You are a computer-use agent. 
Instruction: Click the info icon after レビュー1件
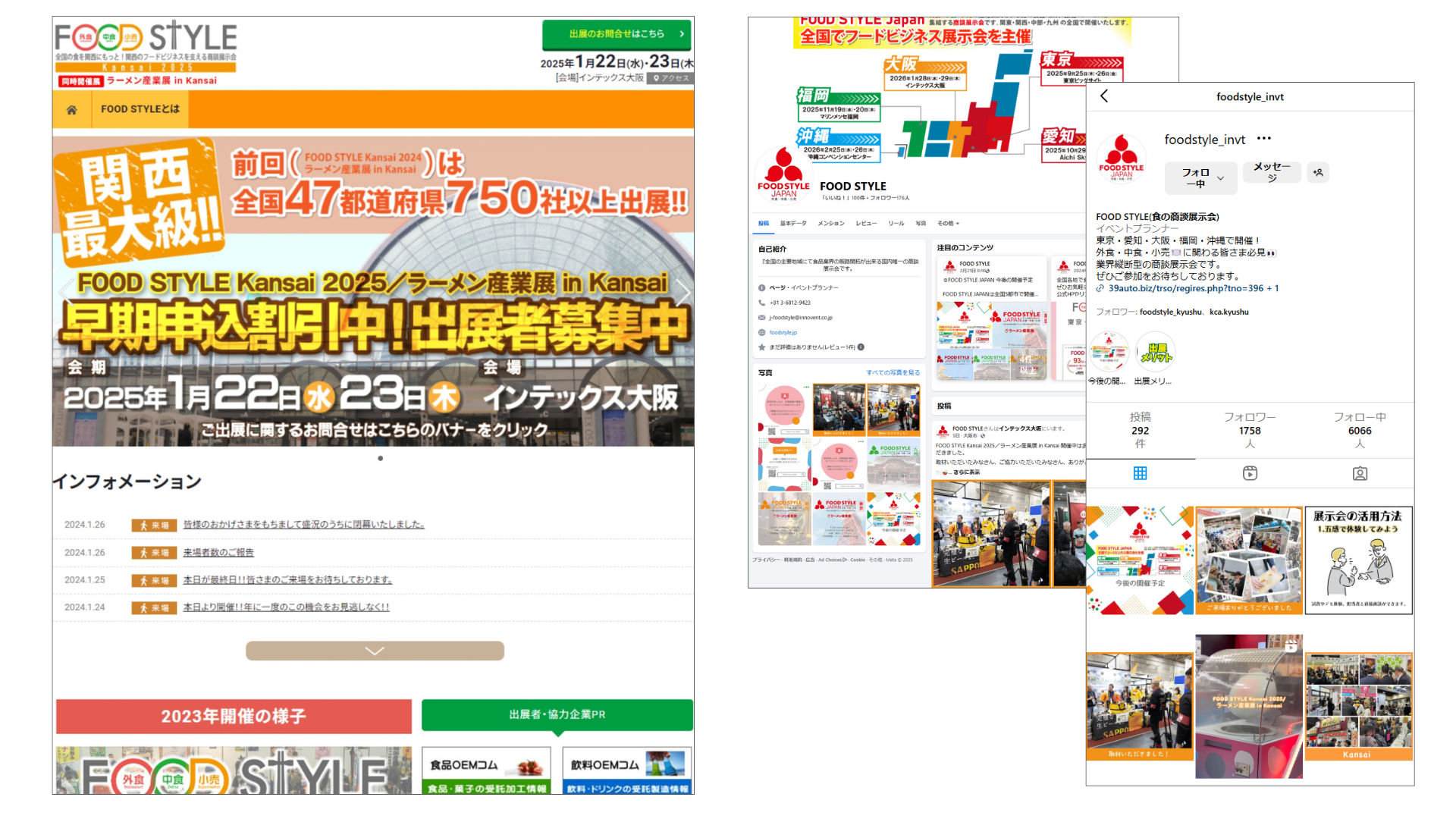pos(861,347)
